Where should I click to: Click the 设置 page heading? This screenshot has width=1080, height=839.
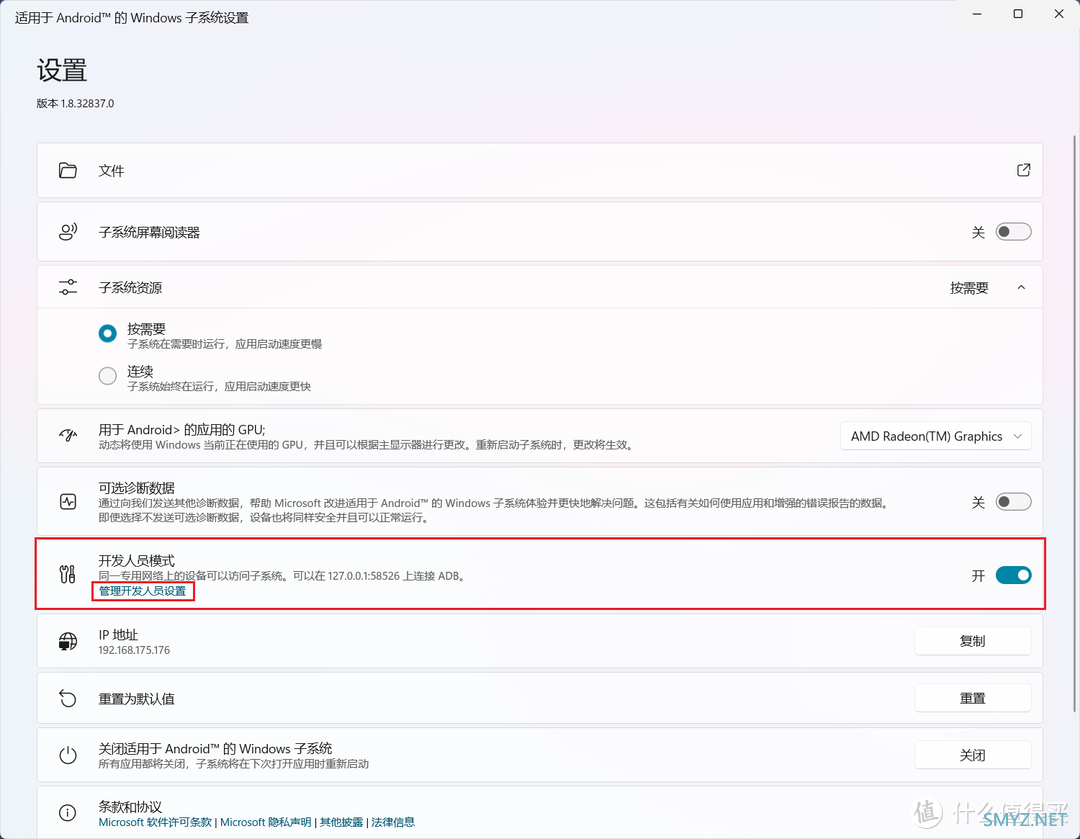(62, 70)
